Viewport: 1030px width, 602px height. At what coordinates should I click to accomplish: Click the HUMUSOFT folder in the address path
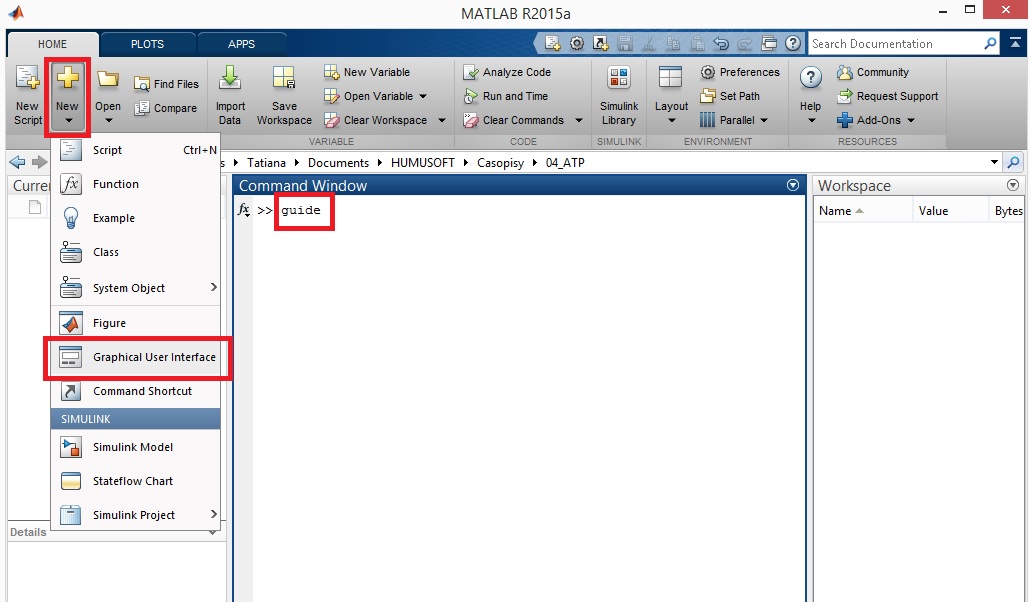(x=422, y=163)
